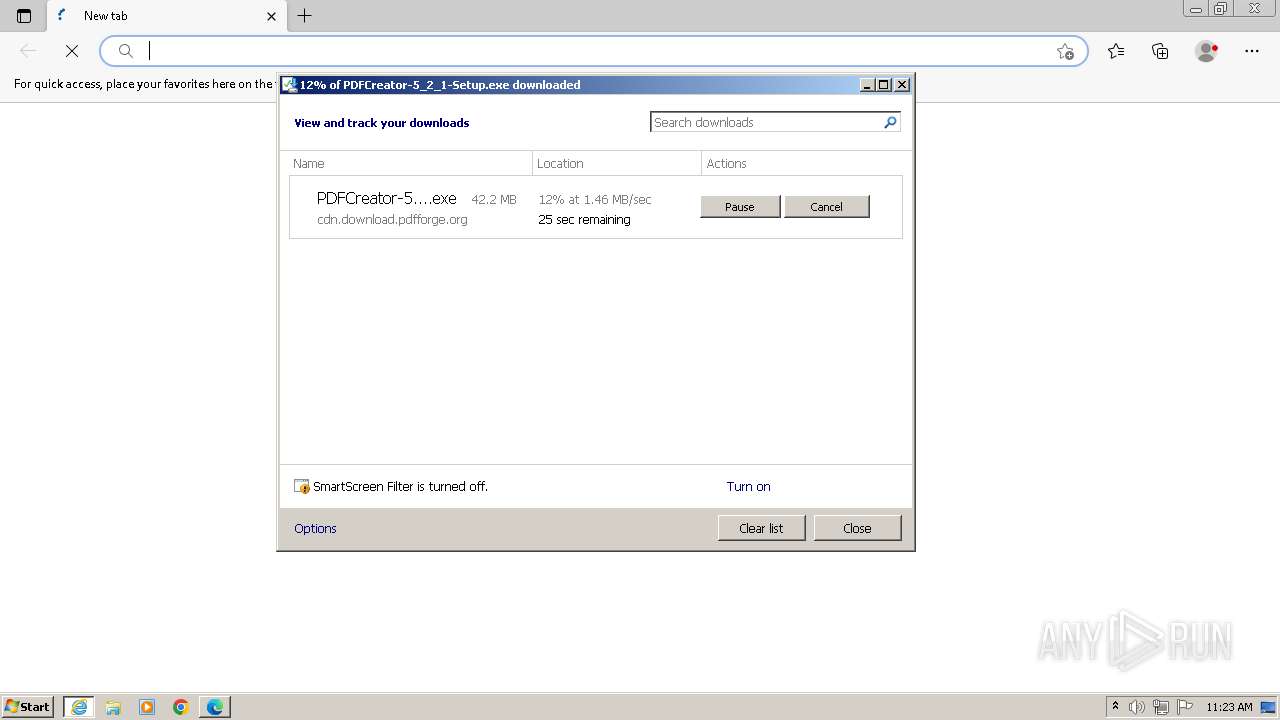This screenshot has height=720, width=1280.
Task: Open File Explorer taskbar icon
Action: pos(113,707)
